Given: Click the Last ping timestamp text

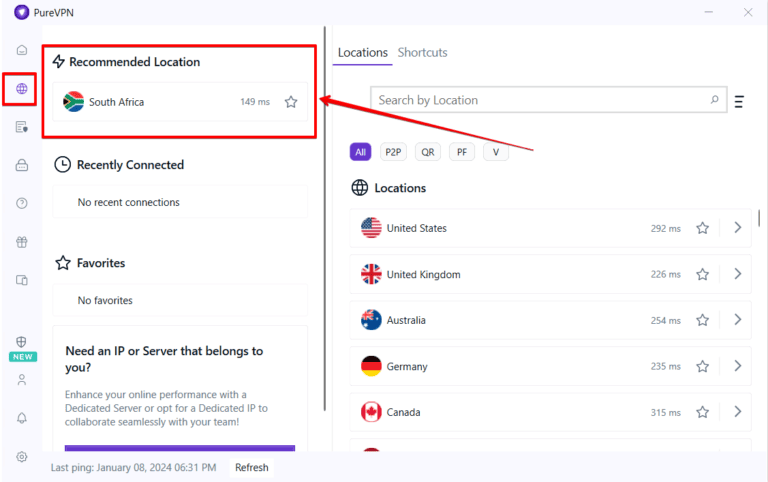Looking at the screenshot, I should pyautogui.click(x=133, y=467).
